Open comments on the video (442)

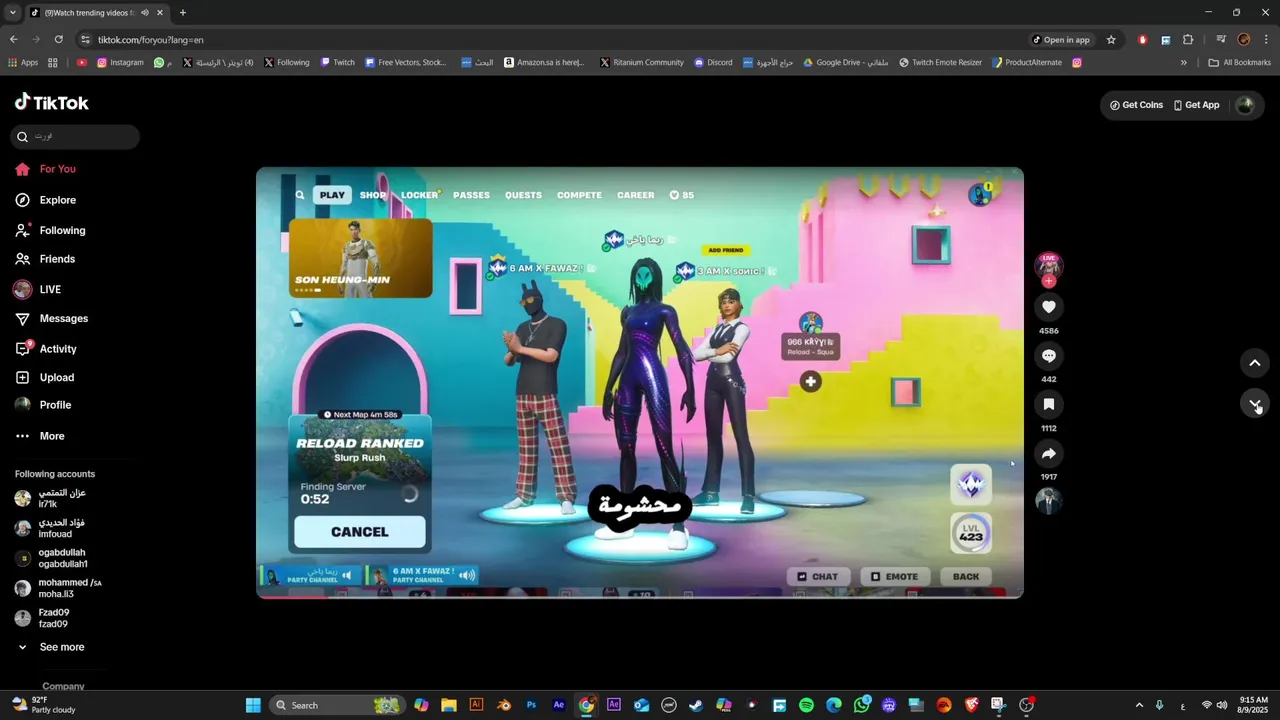coord(1048,356)
